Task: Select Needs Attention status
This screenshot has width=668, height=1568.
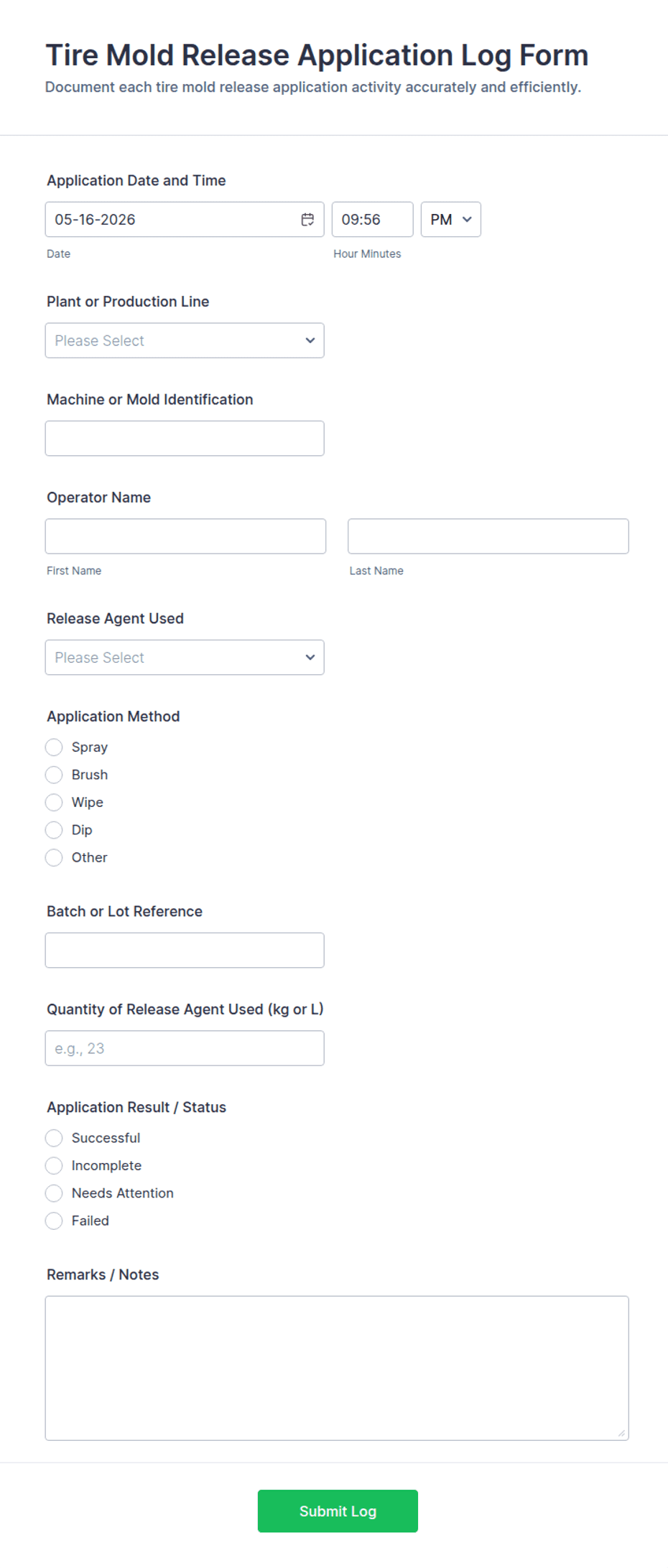Action: 54,1193
